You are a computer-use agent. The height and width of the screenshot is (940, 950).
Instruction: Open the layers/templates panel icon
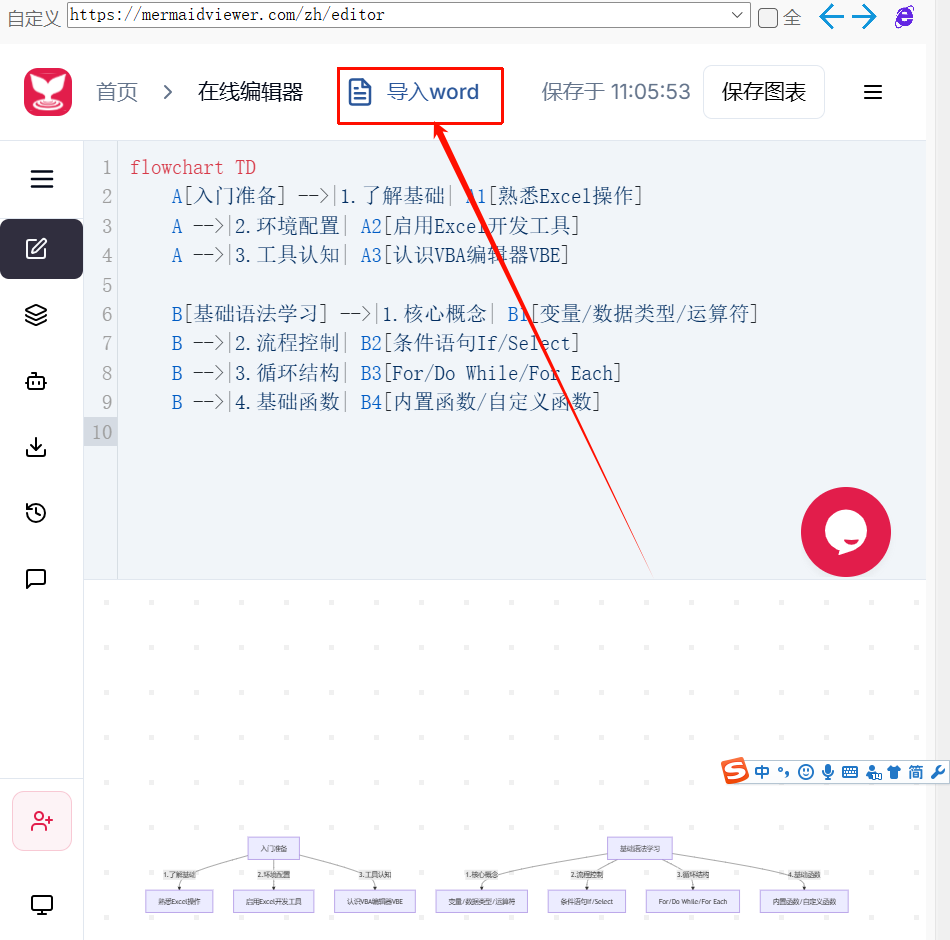[35, 314]
